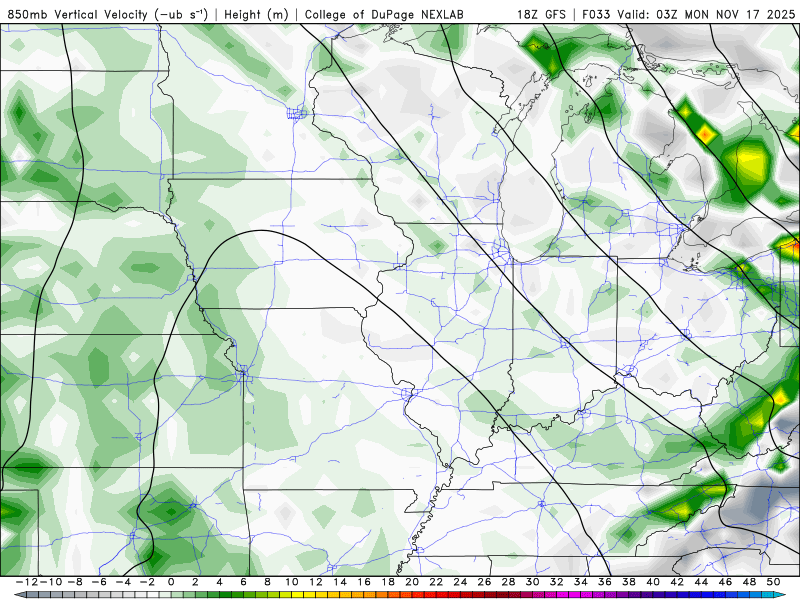This screenshot has height=600, width=800.
Task: Click the '-4' legend scale label
Action: [122, 582]
